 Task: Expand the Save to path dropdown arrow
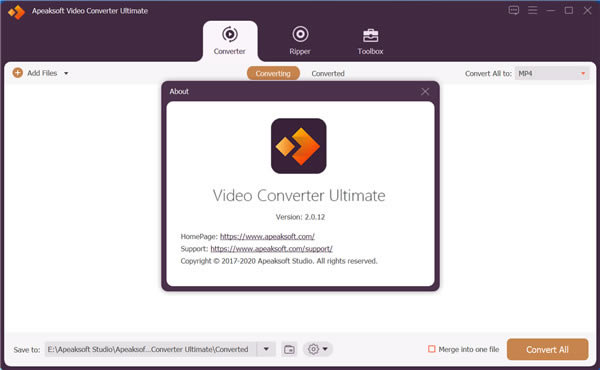pos(266,349)
